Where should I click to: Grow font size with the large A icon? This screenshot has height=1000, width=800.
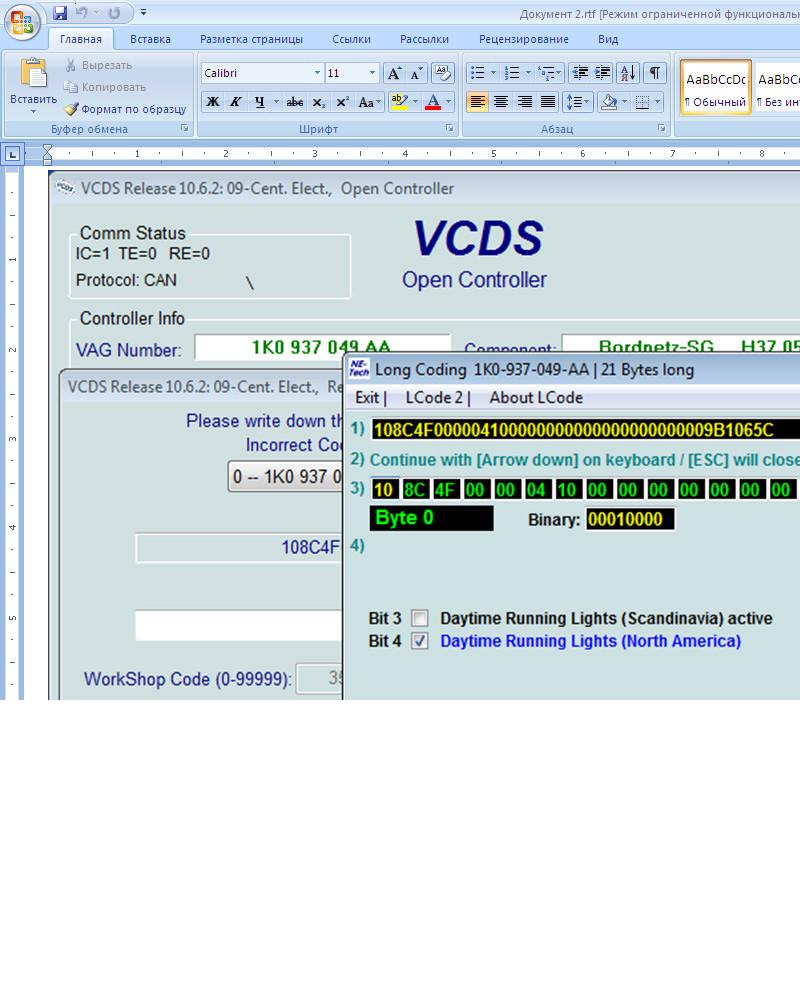point(395,73)
